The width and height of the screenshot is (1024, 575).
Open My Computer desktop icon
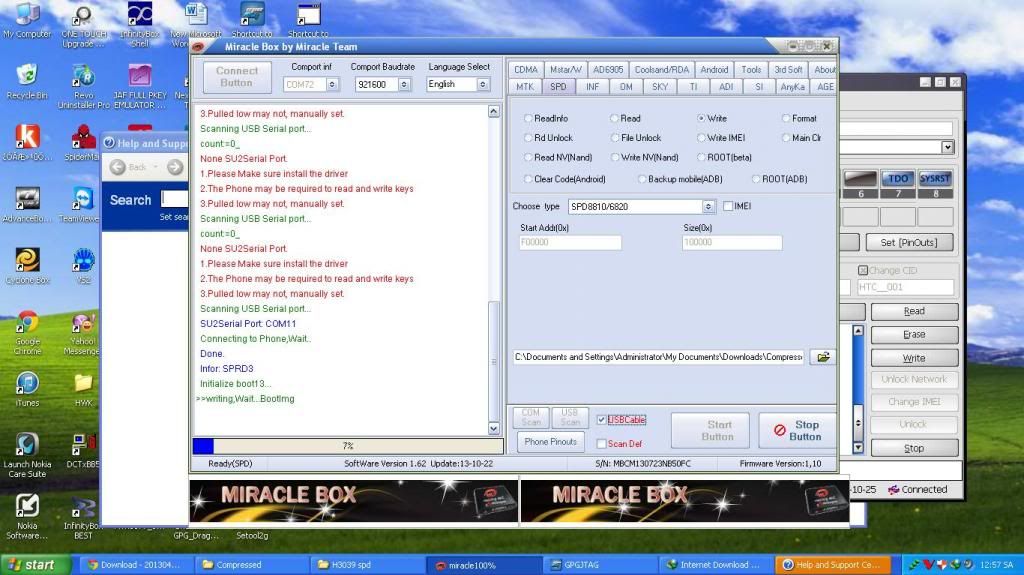point(27,21)
